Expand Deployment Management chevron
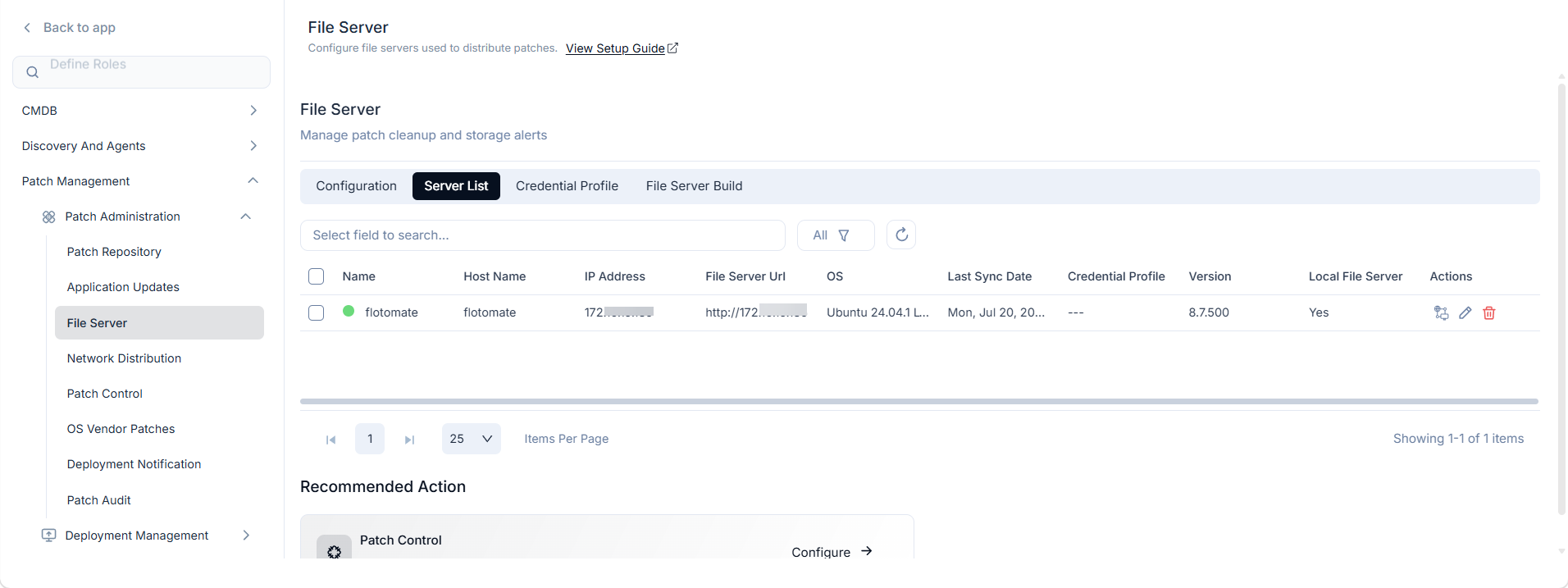This screenshot has width=1568, height=588. [x=245, y=536]
